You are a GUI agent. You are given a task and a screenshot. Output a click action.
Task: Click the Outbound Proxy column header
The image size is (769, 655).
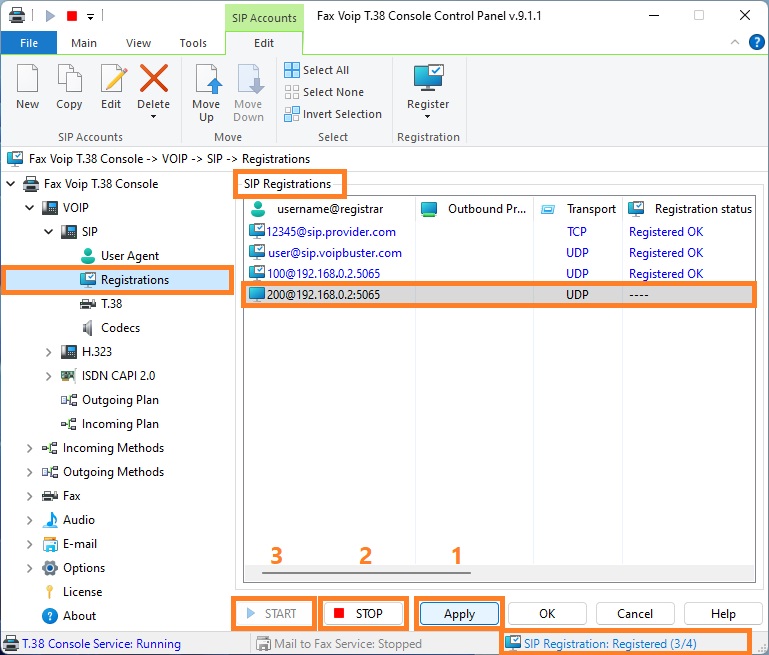(x=474, y=209)
